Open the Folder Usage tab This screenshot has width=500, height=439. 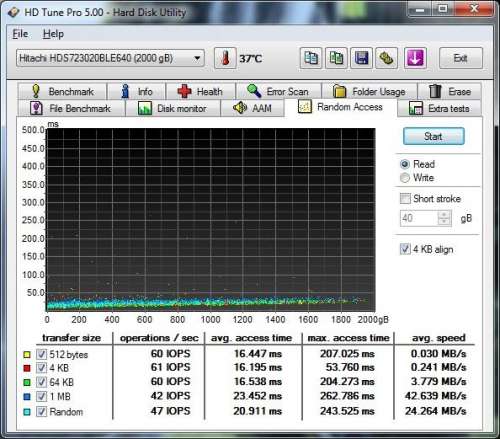(x=369, y=91)
